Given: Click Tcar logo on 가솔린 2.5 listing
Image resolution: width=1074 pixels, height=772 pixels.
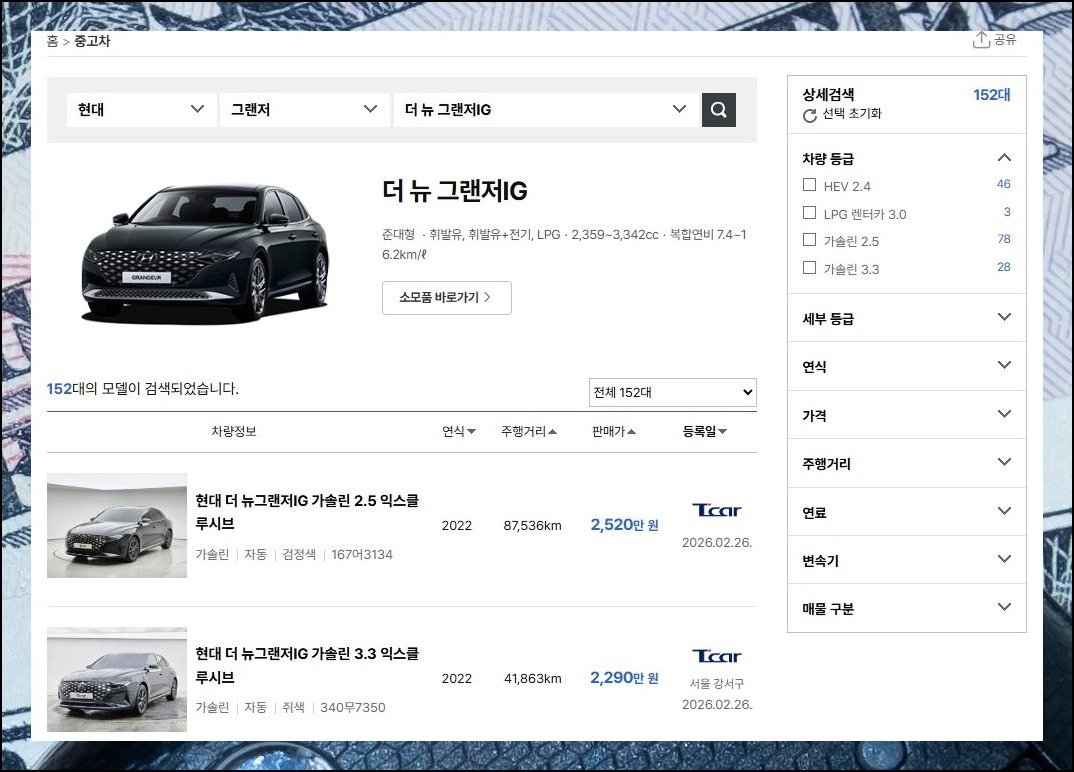Looking at the screenshot, I should [716, 510].
